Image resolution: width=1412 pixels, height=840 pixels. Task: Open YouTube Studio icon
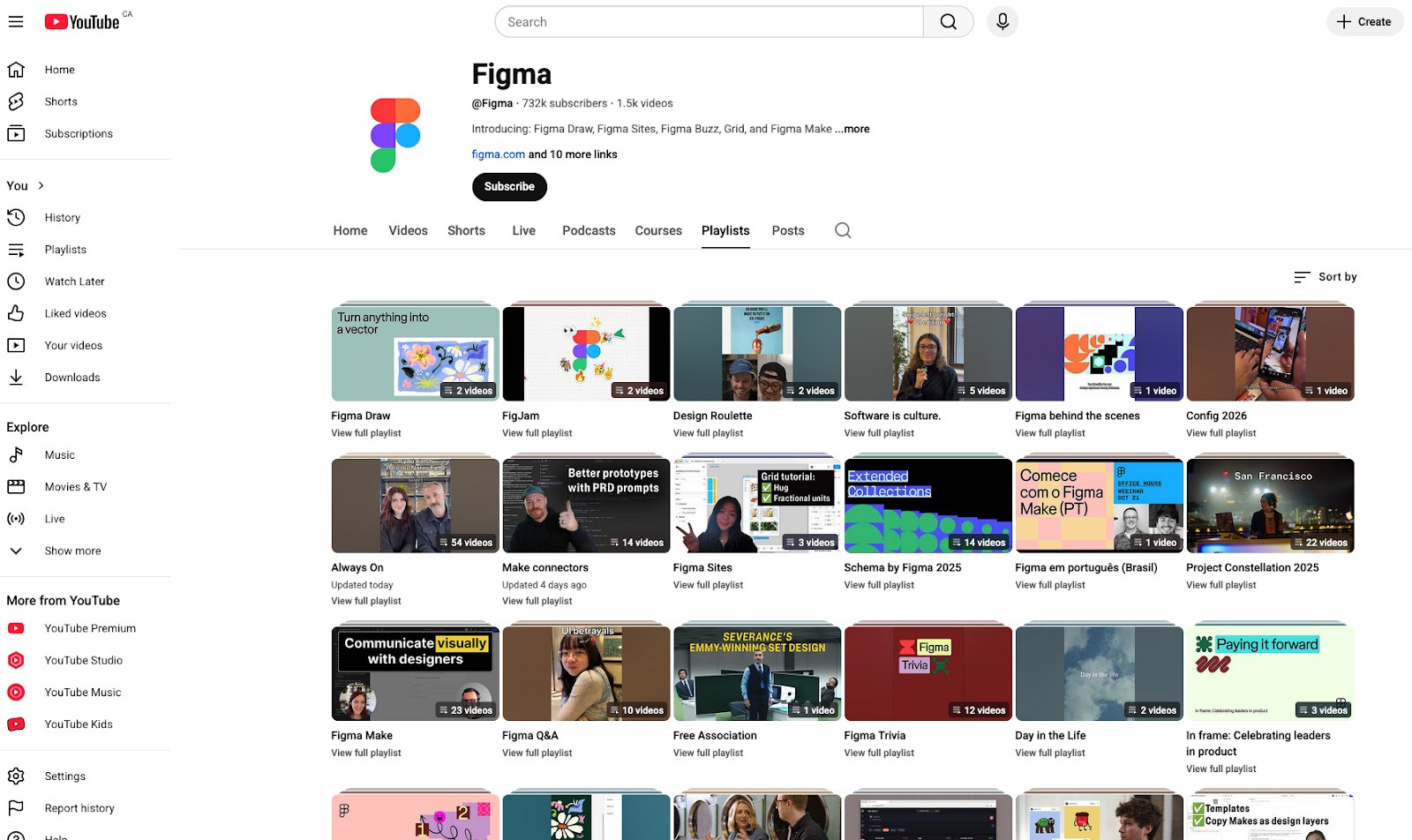[16, 660]
